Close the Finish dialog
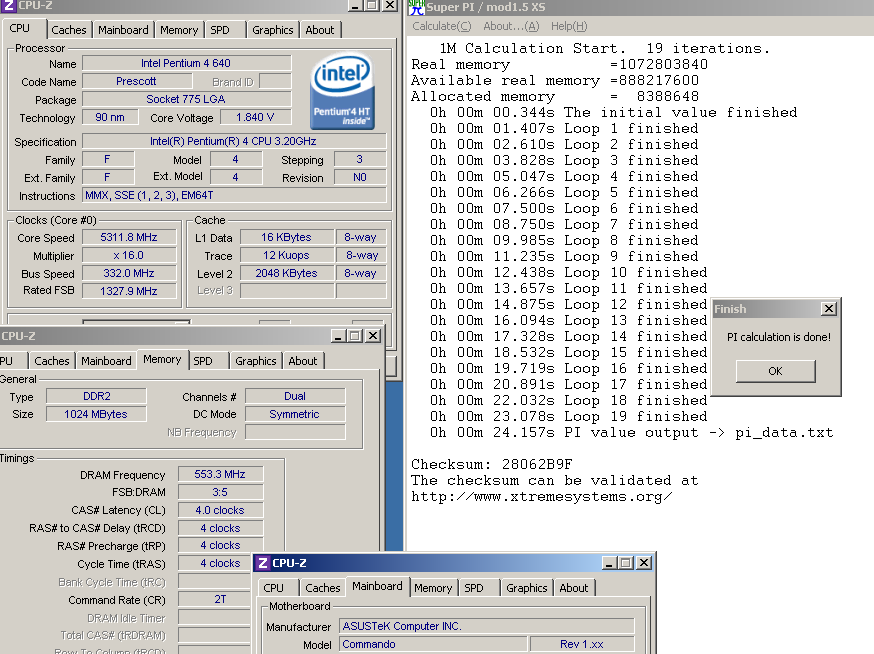 pyautogui.click(x=829, y=309)
